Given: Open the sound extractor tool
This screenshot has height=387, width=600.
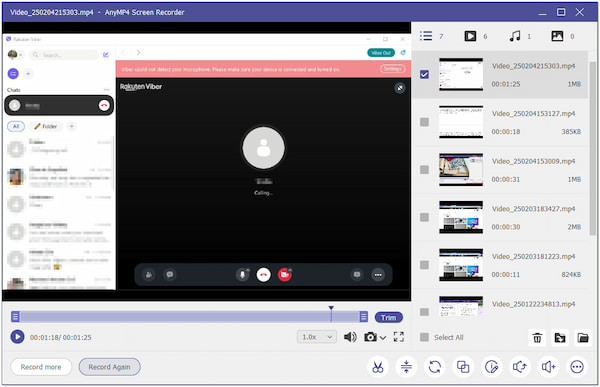Looking at the screenshot, I should click(x=520, y=367).
